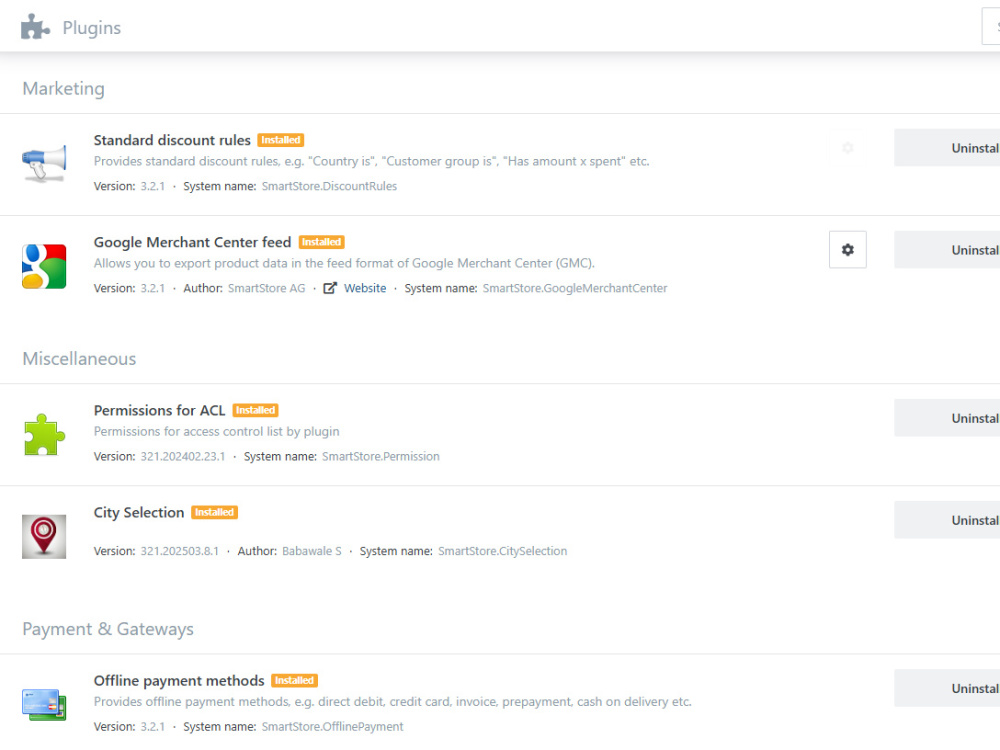Click the Google Merchant Center feed logo icon
This screenshot has width=1000, height=750.
click(44, 266)
